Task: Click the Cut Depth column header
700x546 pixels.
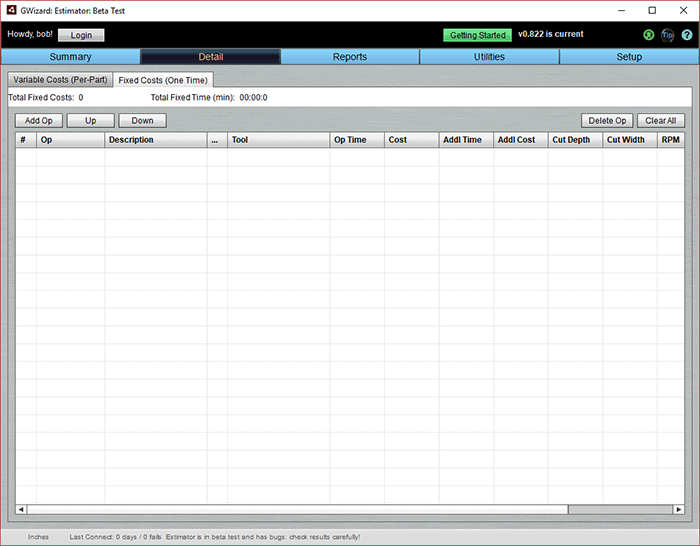Action: (x=575, y=140)
